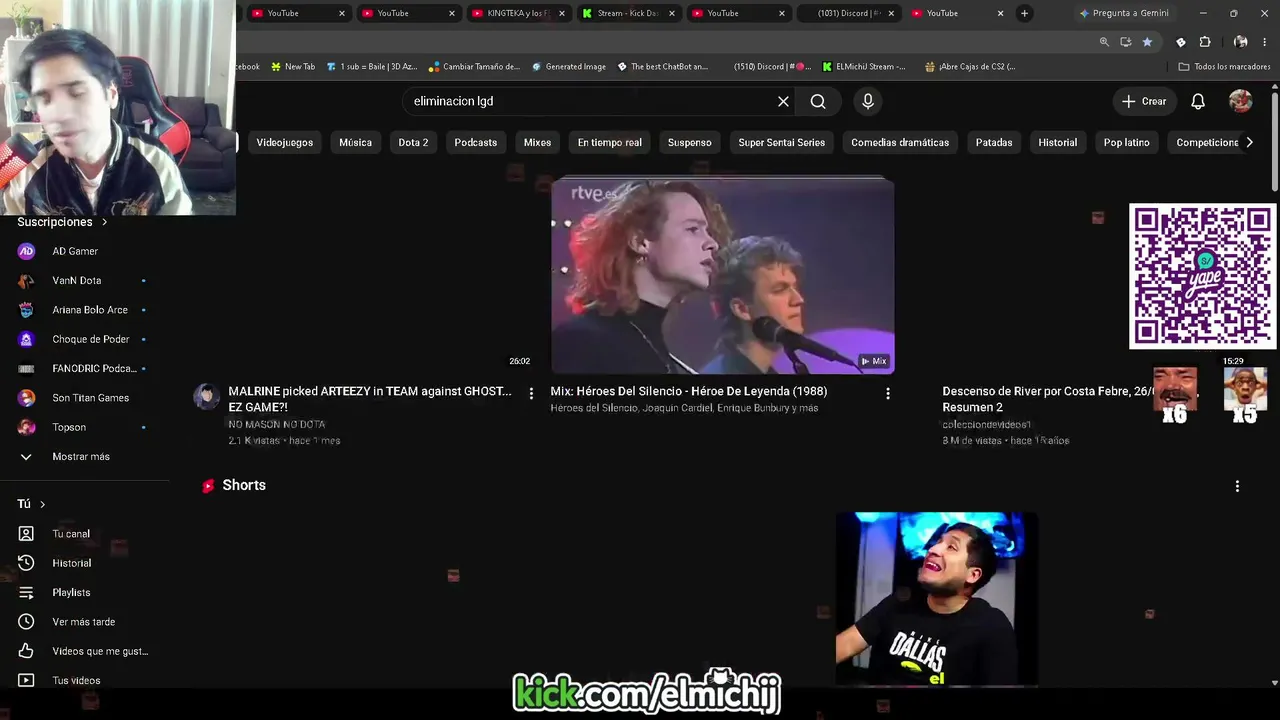
Task: Open the ELMichiJ Stream bookmark
Action: [864, 67]
